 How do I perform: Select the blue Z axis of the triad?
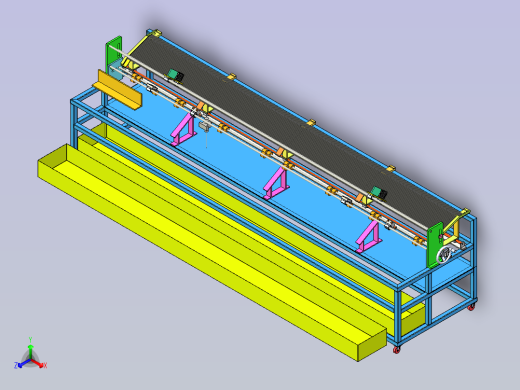tap(21, 364)
